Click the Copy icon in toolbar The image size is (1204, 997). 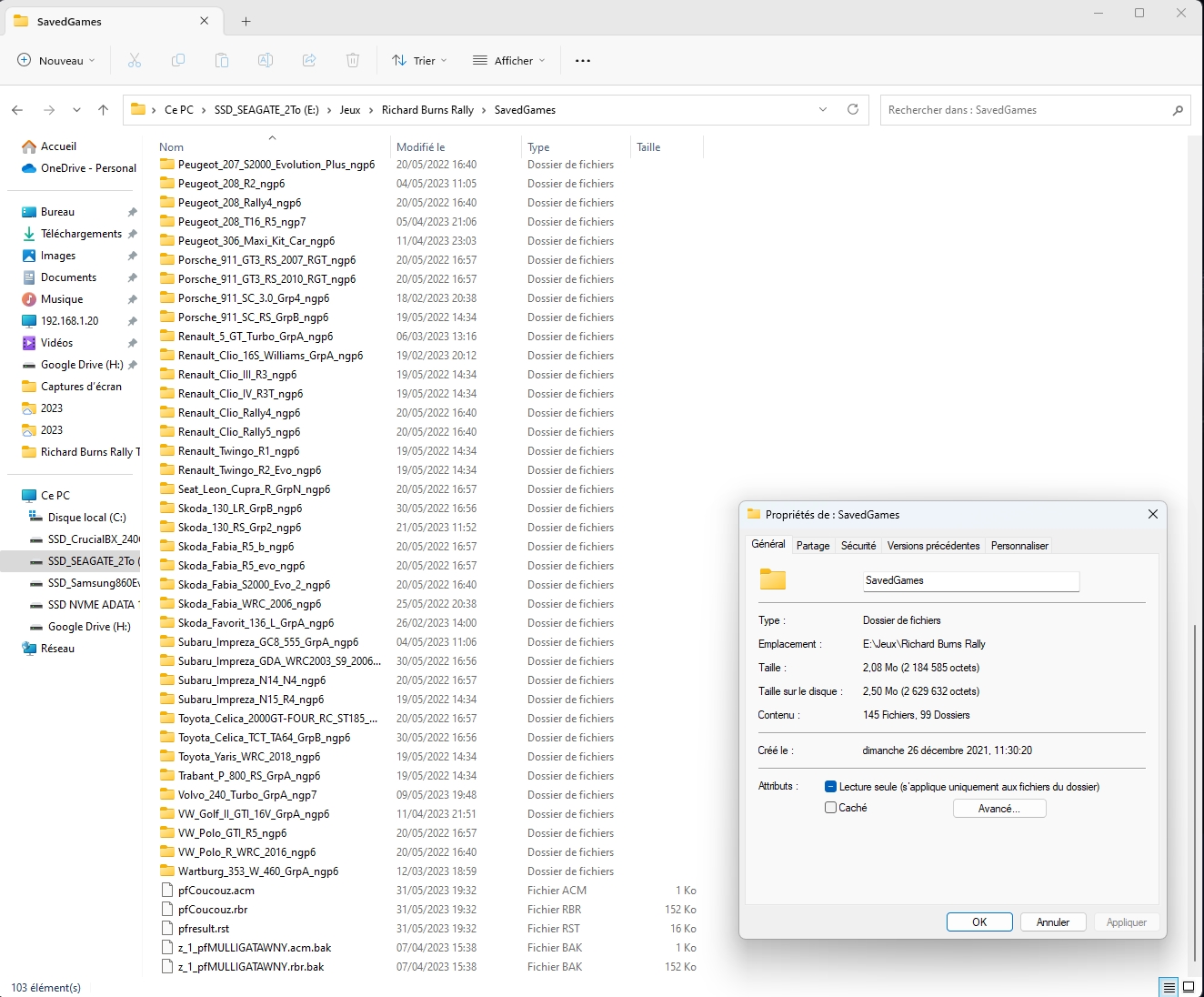tap(178, 61)
